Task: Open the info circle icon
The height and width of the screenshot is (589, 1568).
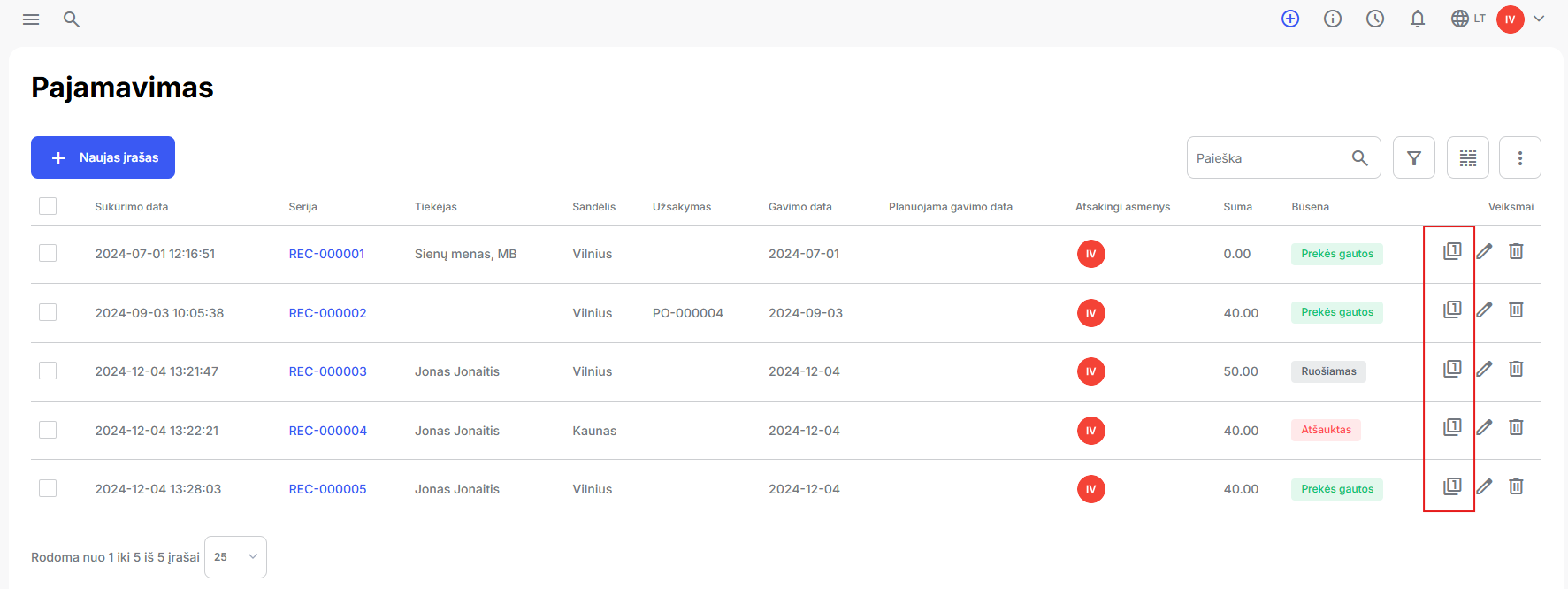Action: tap(1333, 19)
